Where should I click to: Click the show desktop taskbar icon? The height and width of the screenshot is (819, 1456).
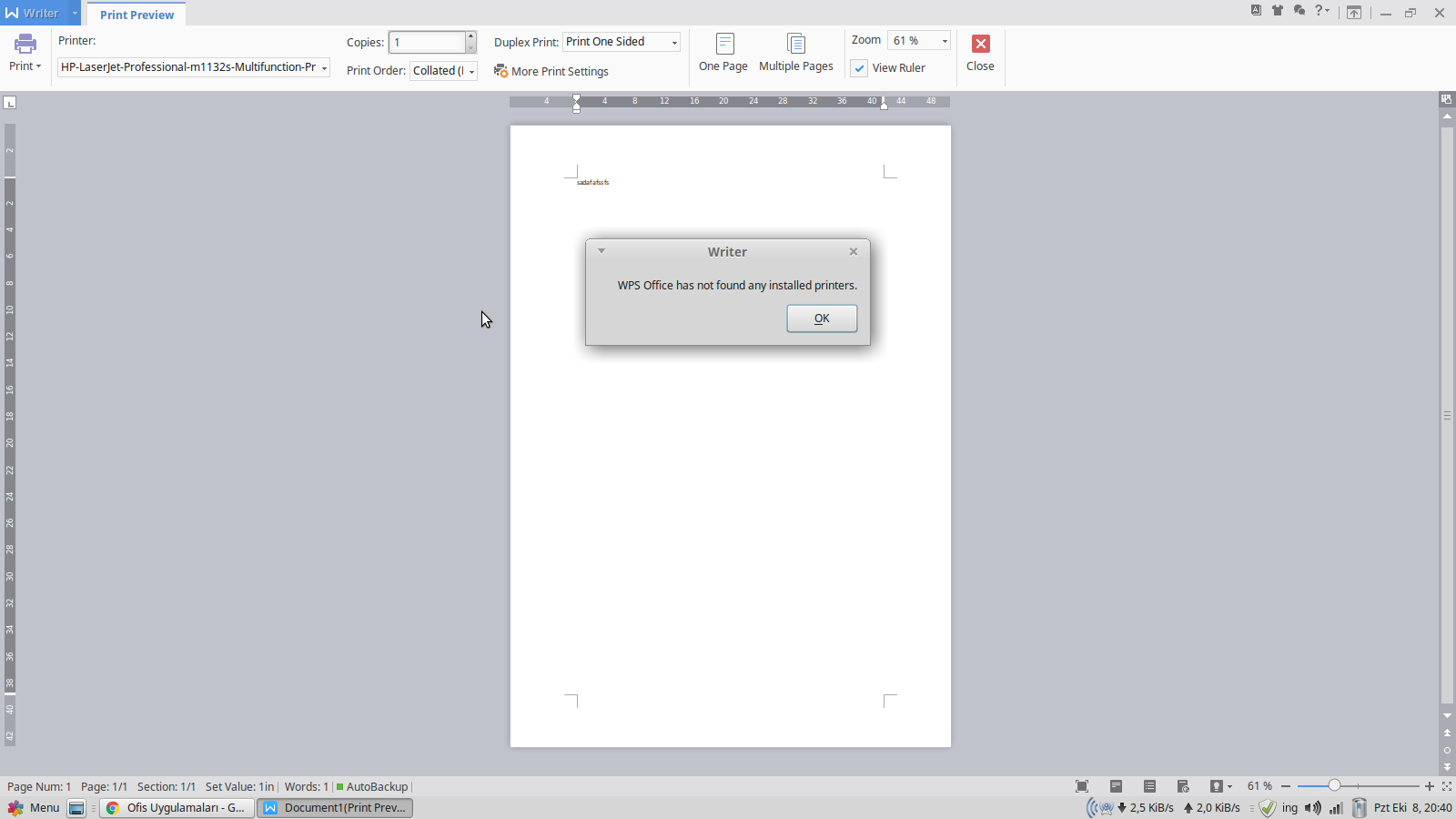(x=77, y=808)
